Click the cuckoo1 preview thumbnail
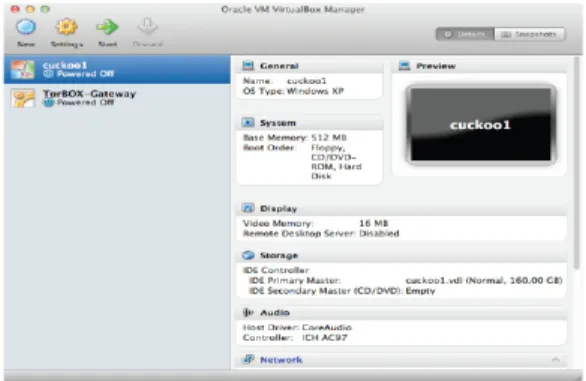Screen dimensions: 586x381 click(x=481, y=125)
